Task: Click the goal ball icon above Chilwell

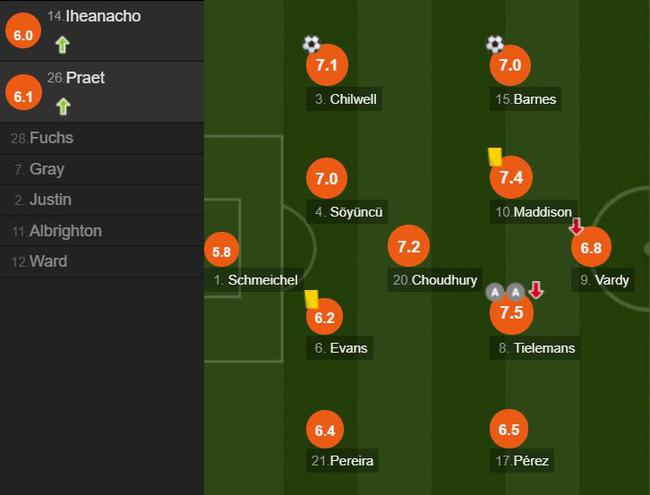Action: click(311, 44)
